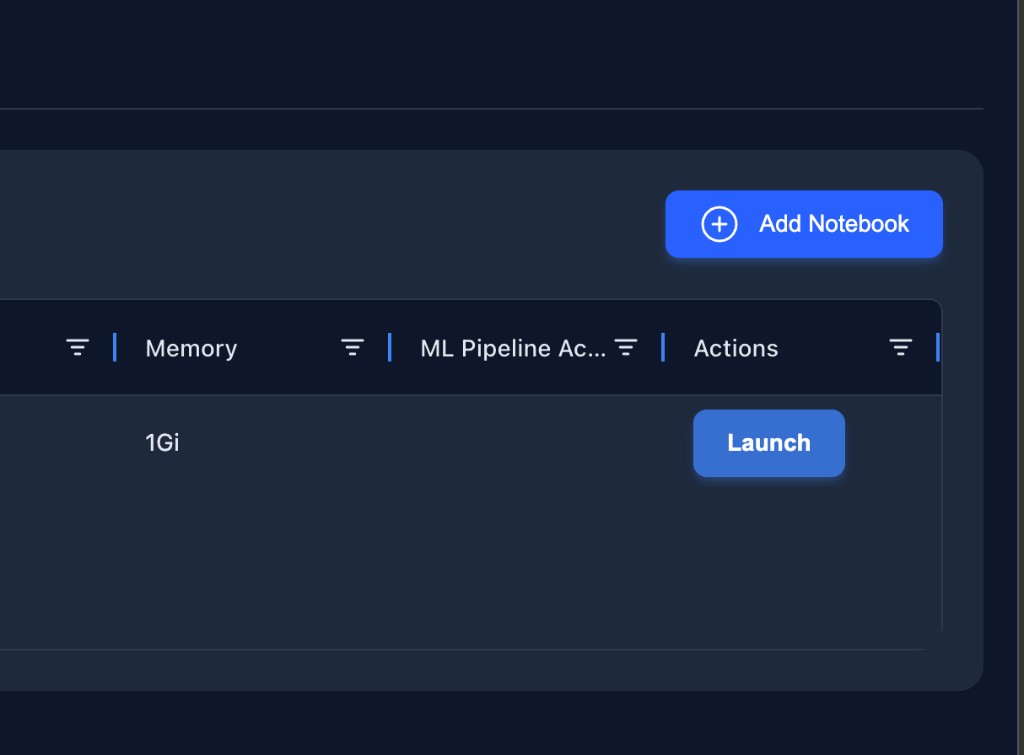Grab the resize handle left of Memory column
The width and height of the screenshot is (1024, 755).
pos(114,347)
